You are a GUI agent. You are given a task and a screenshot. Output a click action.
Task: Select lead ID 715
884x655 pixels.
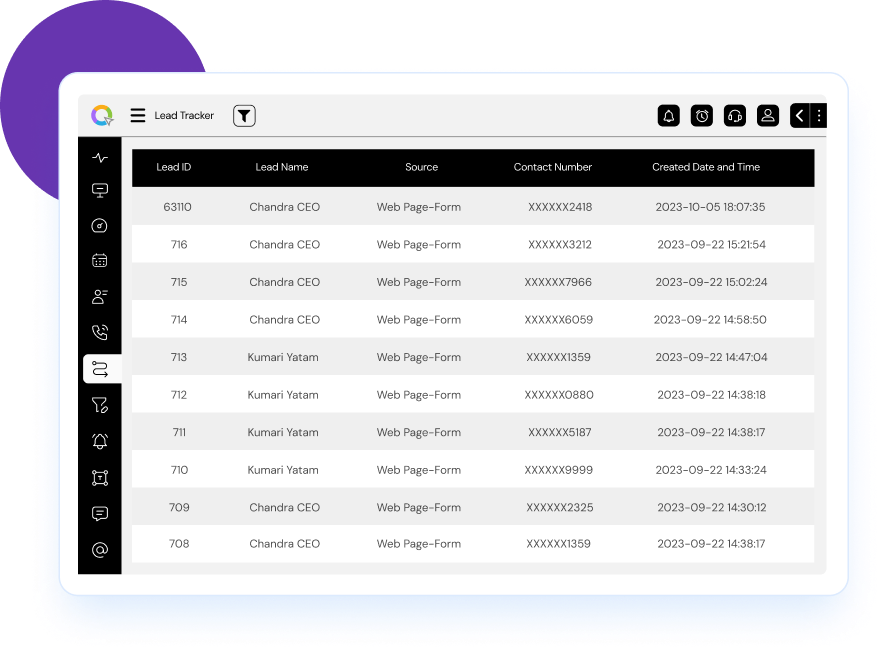pos(179,282)
